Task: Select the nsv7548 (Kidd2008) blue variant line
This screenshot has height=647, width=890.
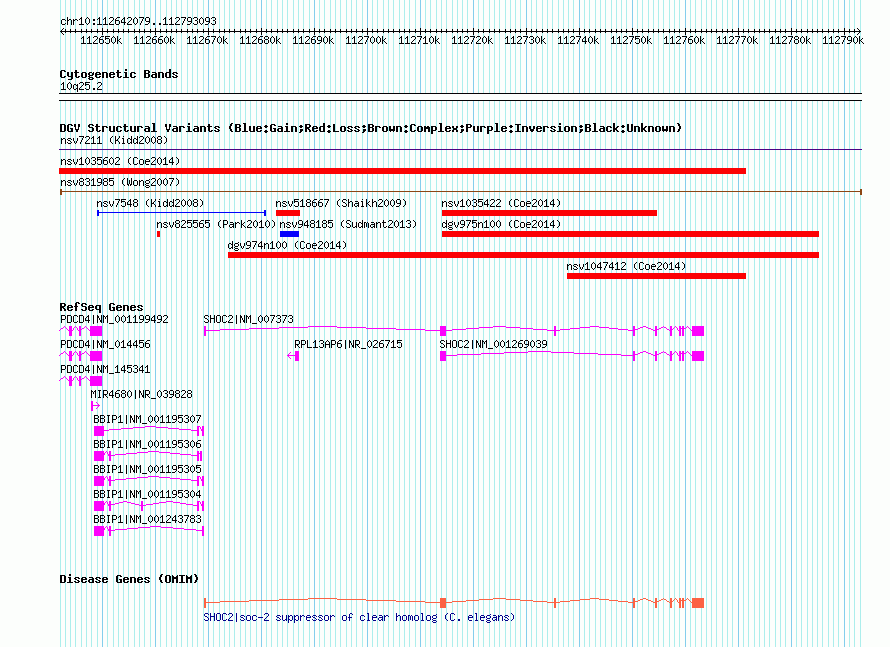Action: tap(182, 213)
